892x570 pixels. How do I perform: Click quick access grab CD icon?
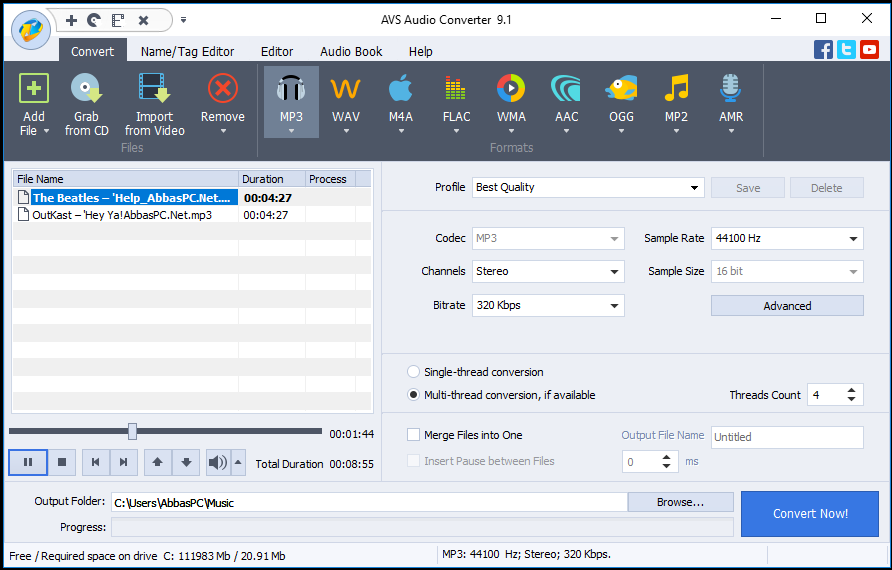coord(94,20)
